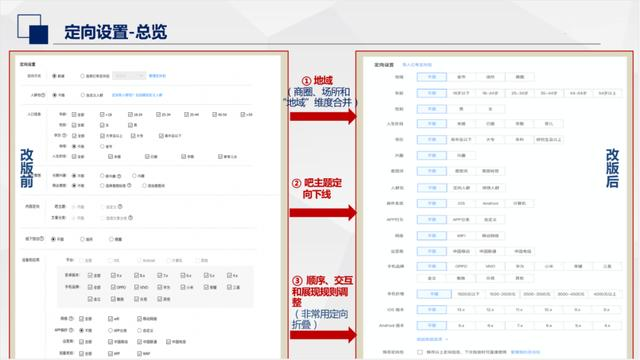640x360 pixels.
Task: Click help icon beside 人群包 label
Action: [43, 95]
